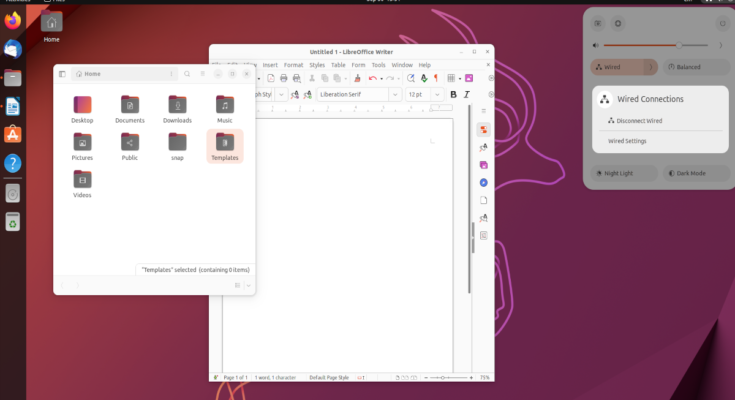Expand the Liberation Serif font name dropdown
This screenshot has height=400, width=735.
(x=396, y=94)
